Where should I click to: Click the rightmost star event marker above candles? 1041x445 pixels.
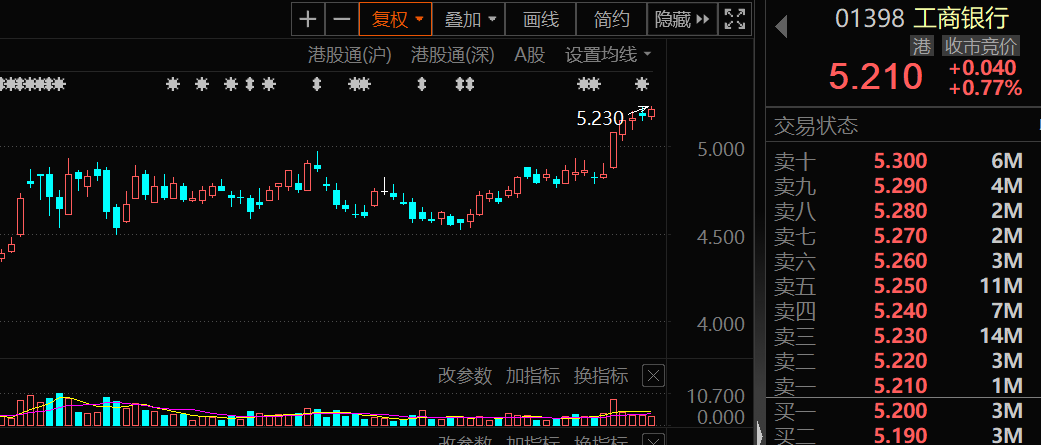[x=642, y=84]
